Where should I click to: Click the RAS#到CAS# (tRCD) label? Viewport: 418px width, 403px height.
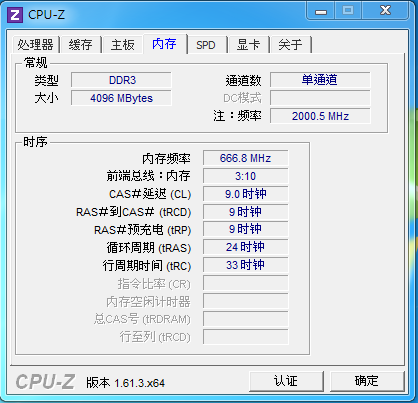tap(133, 212)
